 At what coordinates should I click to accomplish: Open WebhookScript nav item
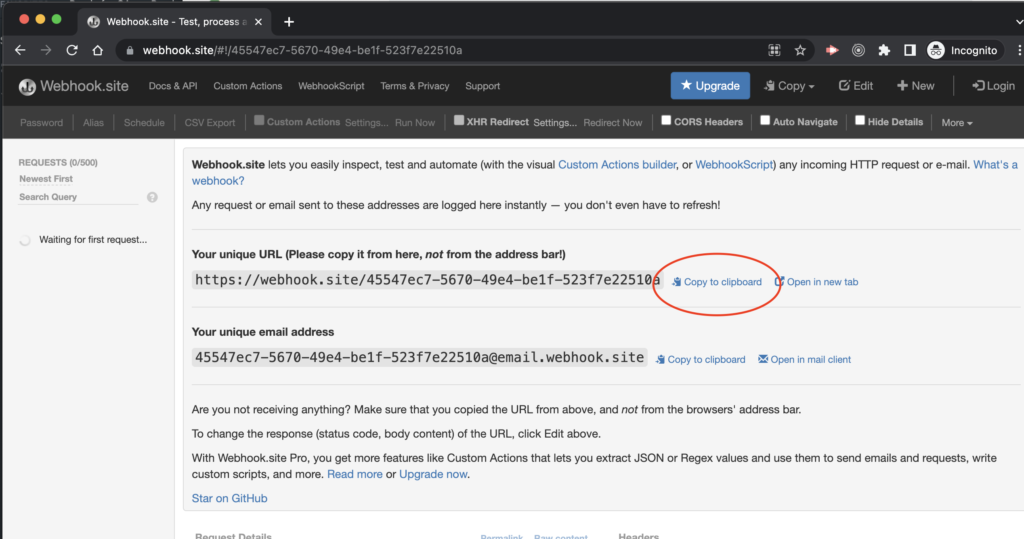click(x=331, y=86)
